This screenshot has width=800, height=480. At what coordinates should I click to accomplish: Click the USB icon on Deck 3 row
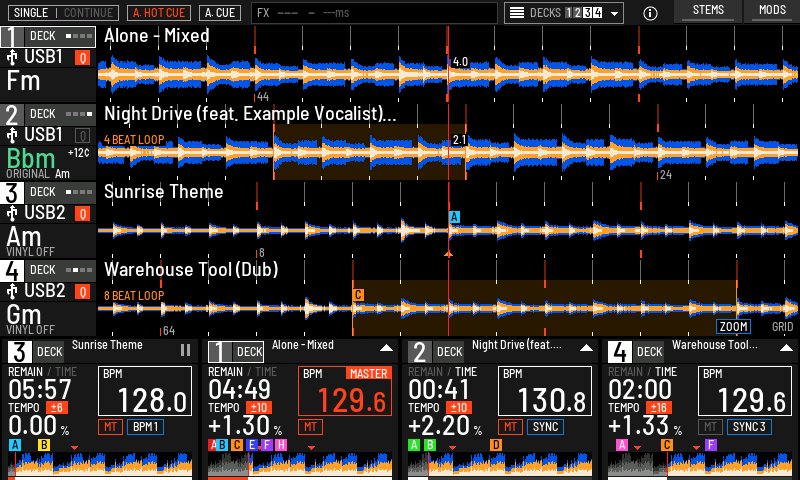[x=12, y=213]
